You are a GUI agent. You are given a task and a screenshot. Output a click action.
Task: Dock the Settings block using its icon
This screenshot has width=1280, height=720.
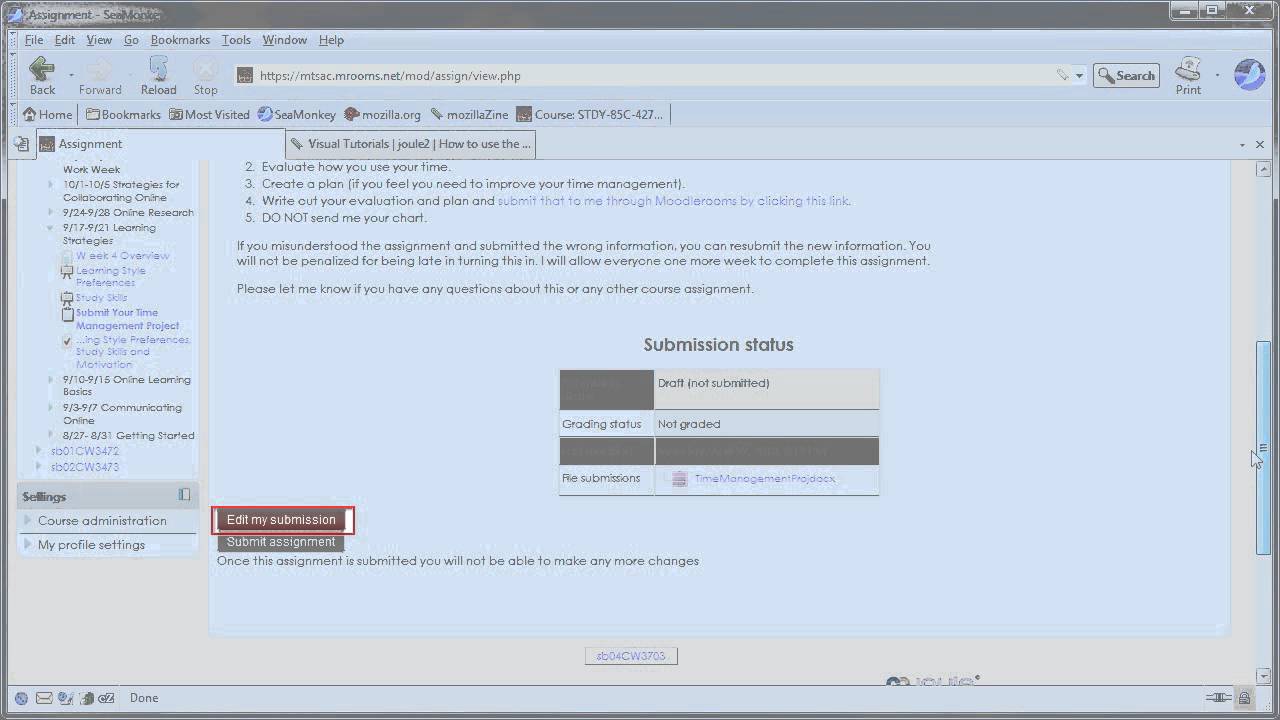click(184, 495)
